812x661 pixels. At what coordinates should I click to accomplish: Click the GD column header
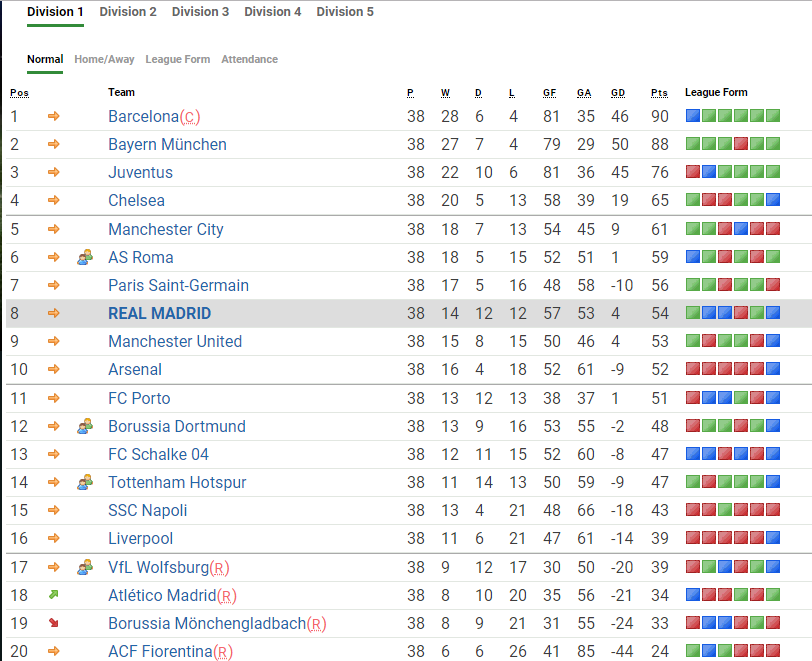click(x=617, y=93)
